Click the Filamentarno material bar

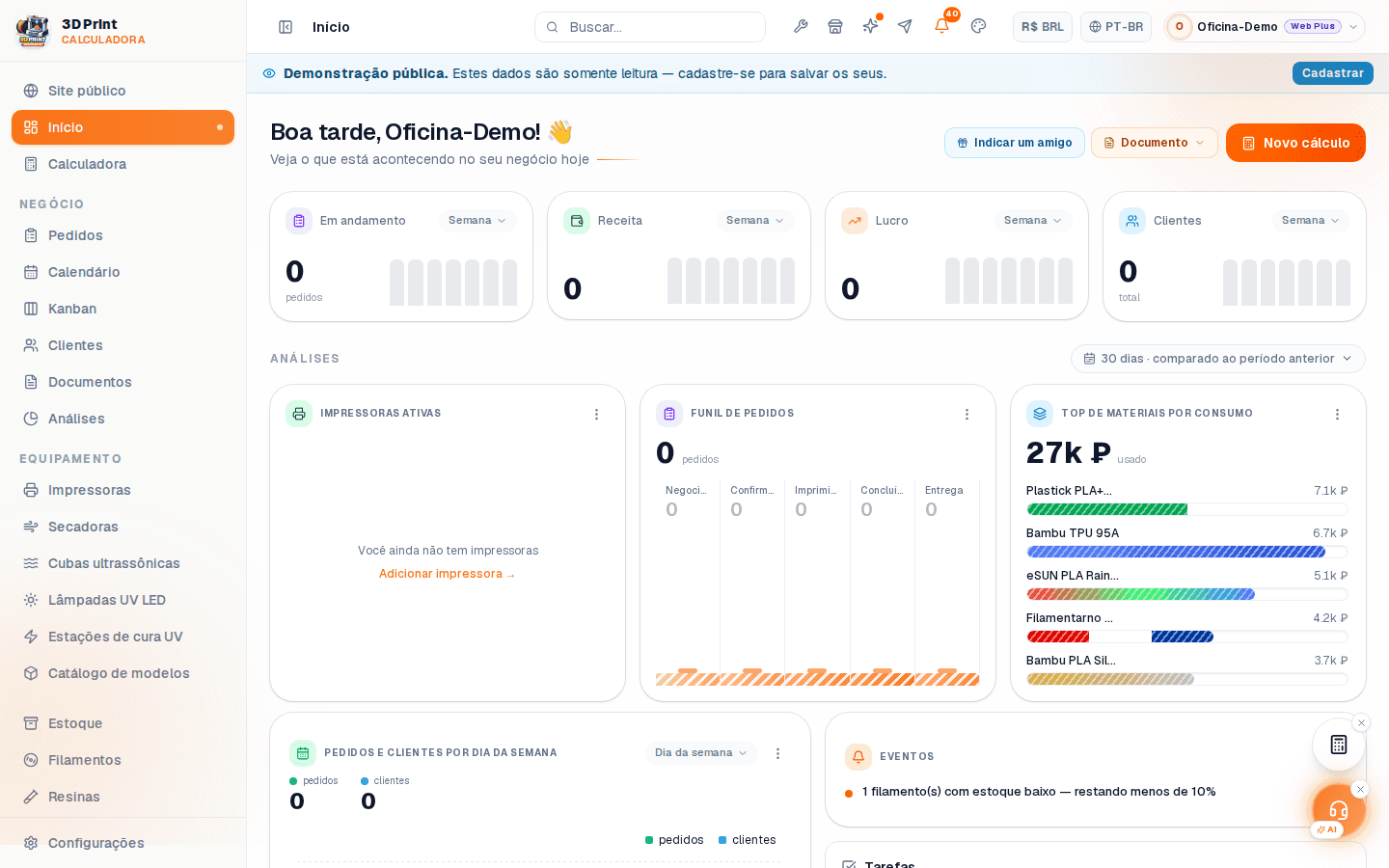click(x=1187, y=637)
